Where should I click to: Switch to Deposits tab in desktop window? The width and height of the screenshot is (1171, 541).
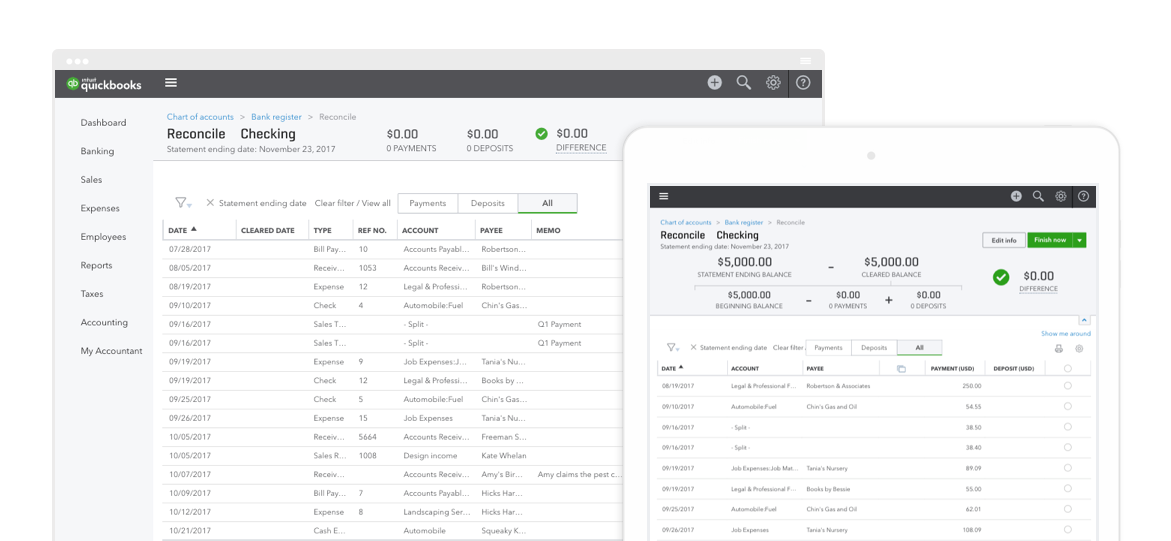tap(488, 203)
